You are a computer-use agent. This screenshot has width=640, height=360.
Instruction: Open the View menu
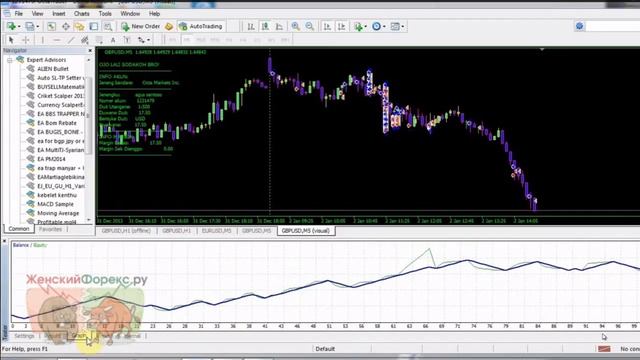(37, 13)
